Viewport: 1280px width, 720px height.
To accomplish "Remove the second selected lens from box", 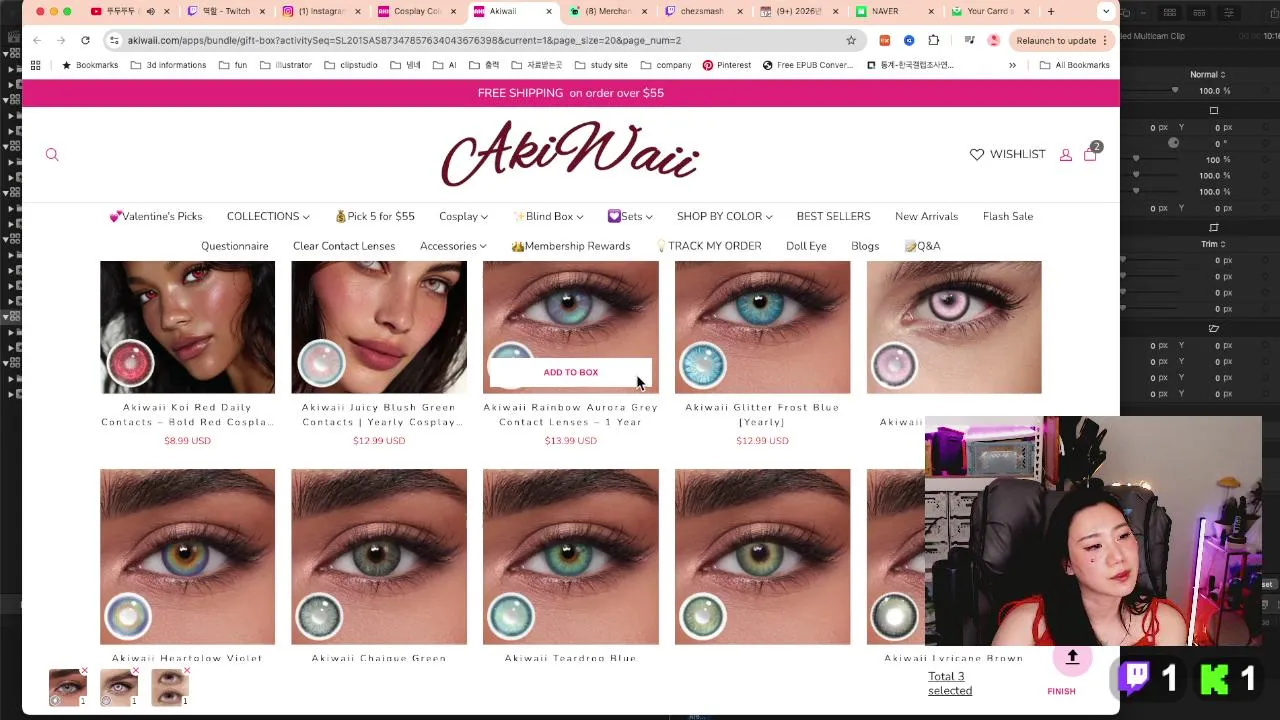I will [x=137, y=670].
